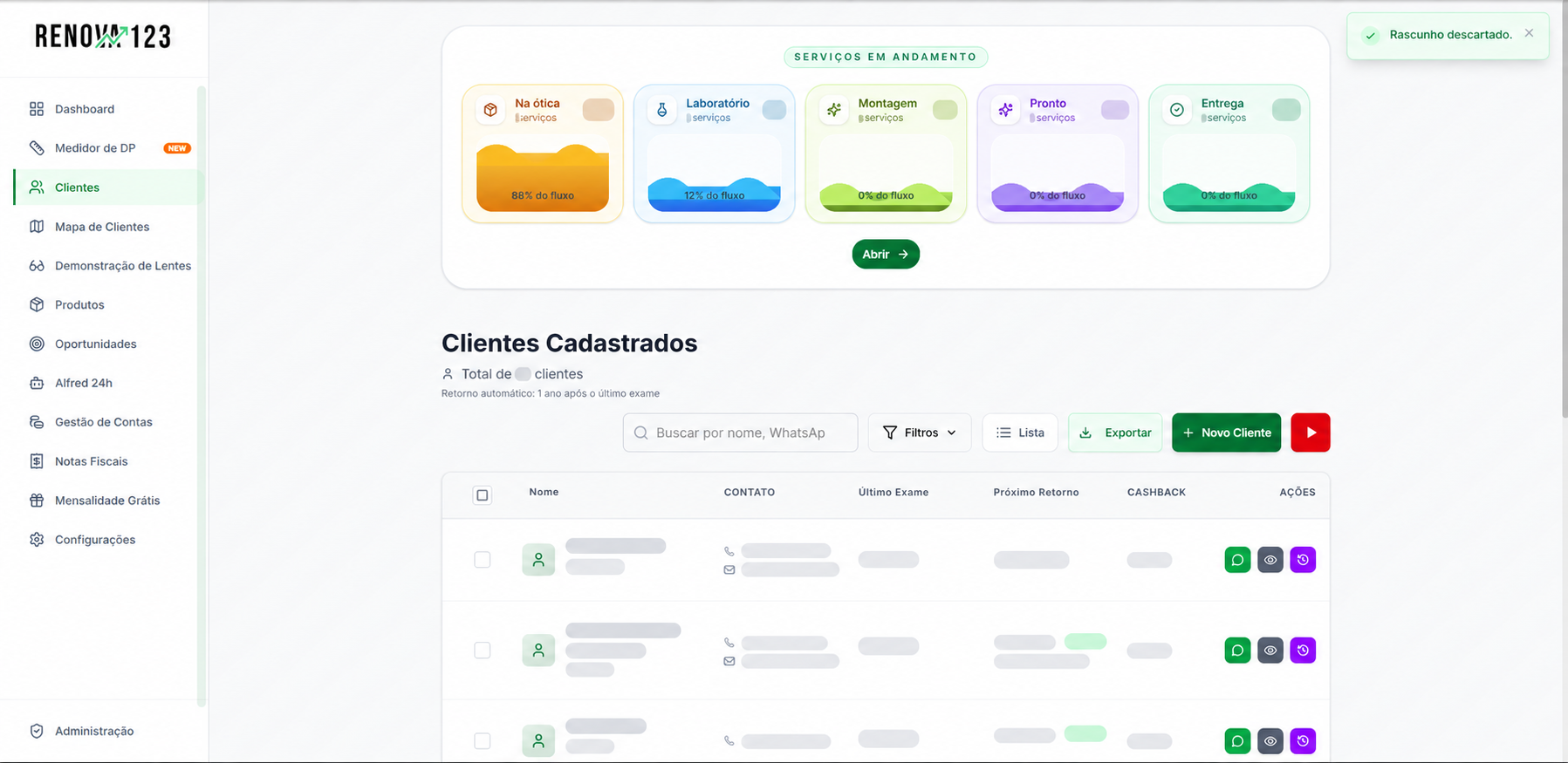Click the Próximo Retorno column header

[1036, 493]
